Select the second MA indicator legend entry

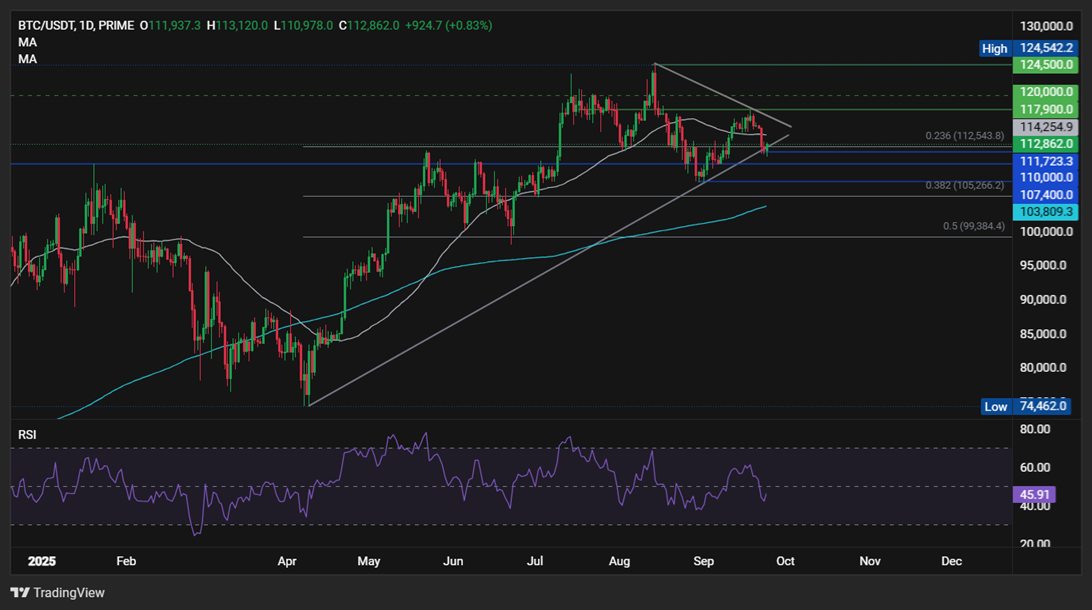click(x=27, y=59)
